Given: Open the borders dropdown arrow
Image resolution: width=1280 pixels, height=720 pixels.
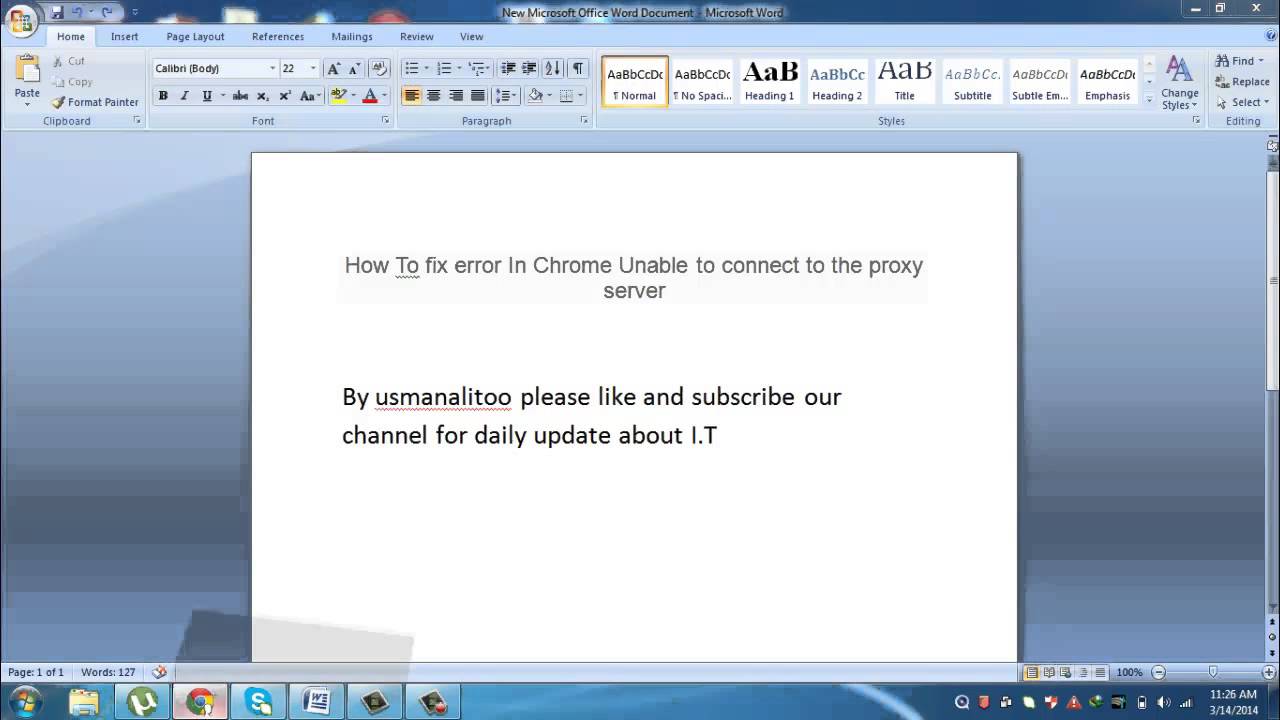Looking at the screenshot, I should point(581,96).
